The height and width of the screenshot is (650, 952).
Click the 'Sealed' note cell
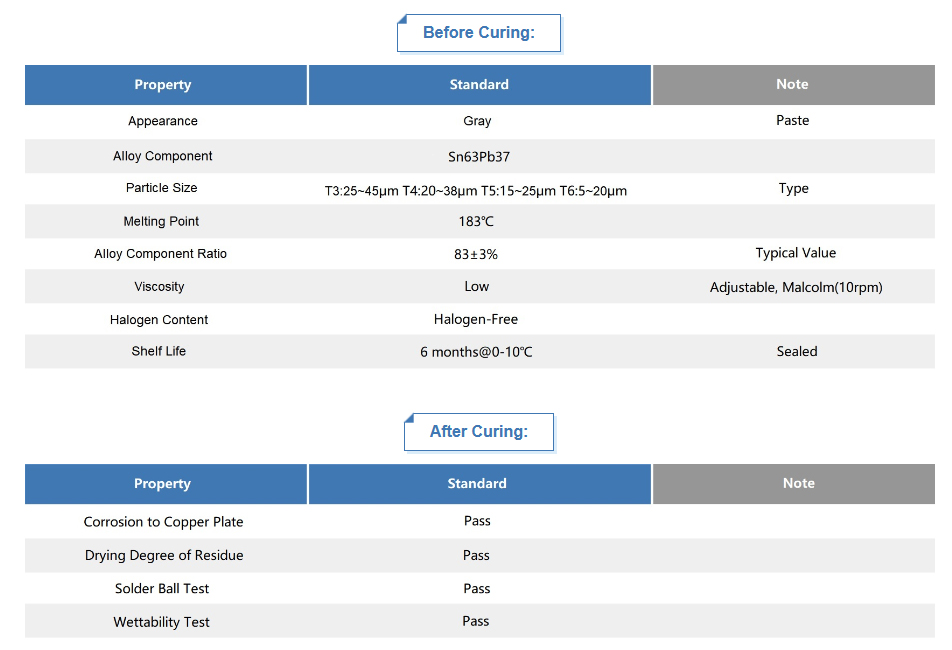point(797,351)
